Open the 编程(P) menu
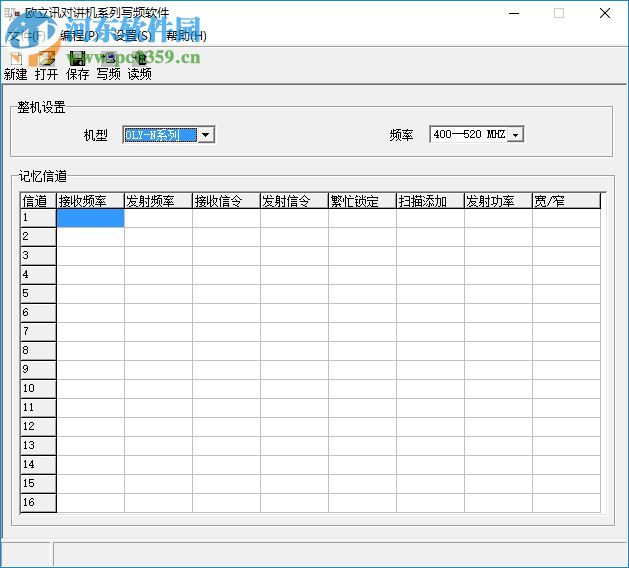The height and width of the screenshot is (568, 629). click(x=79, y=36)
